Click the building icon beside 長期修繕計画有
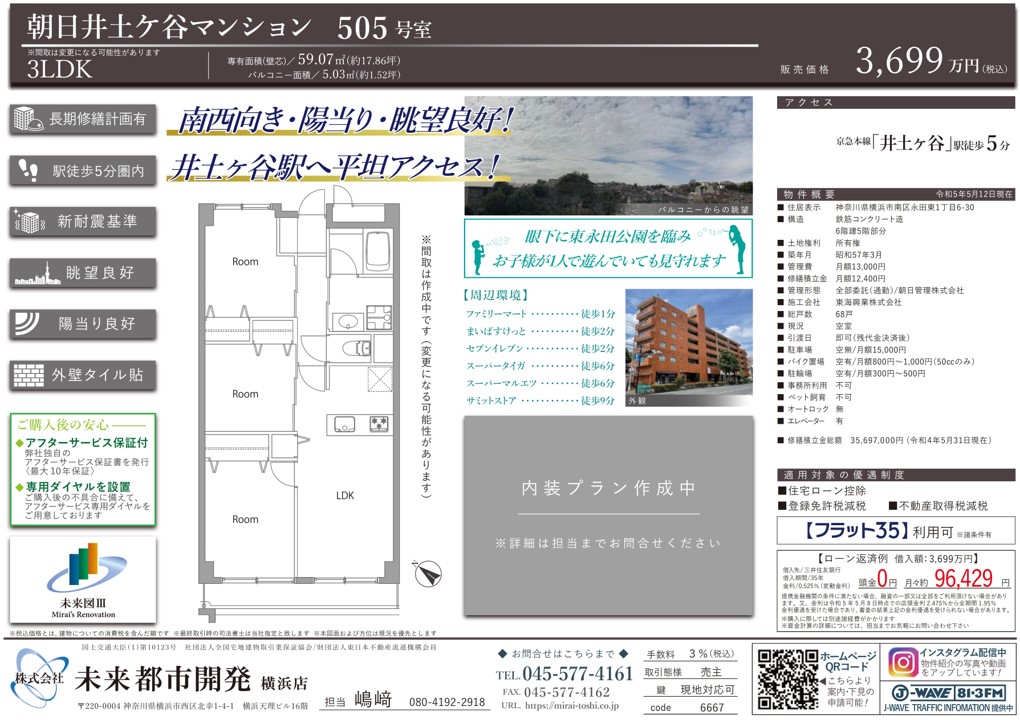 [x=27, y=119]
